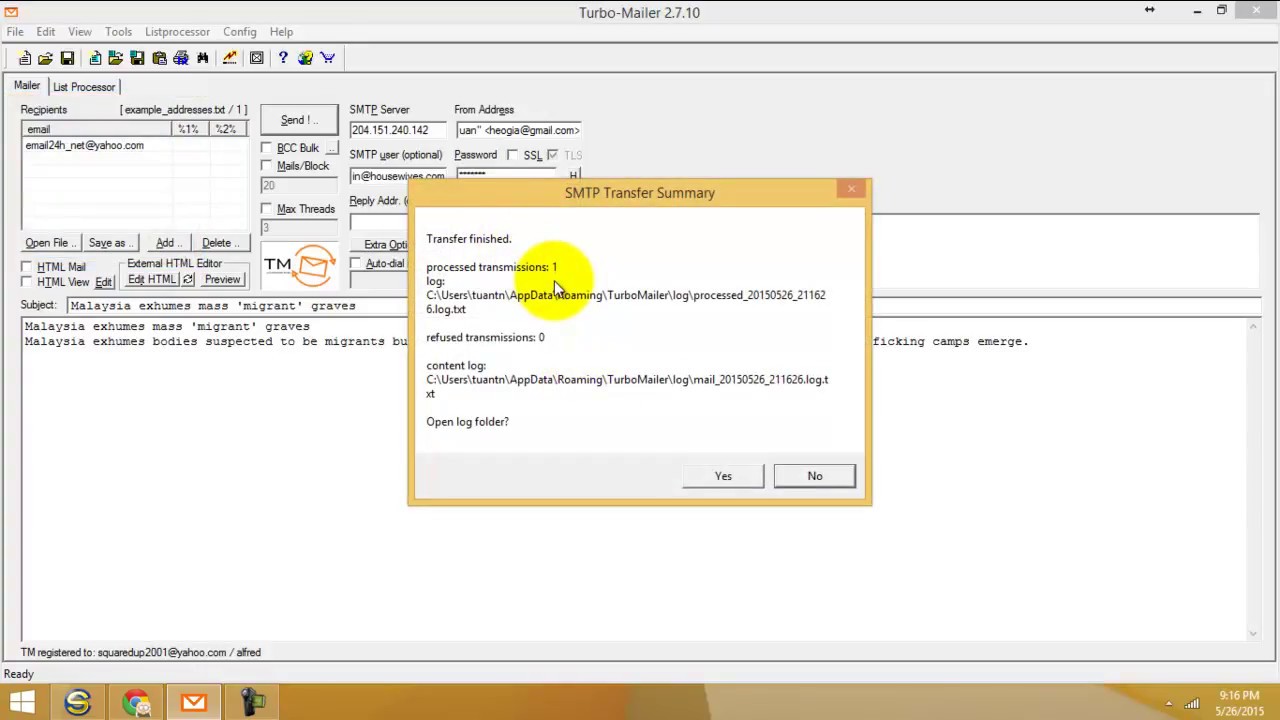
Task: Click the From Address input field
Action: [x=518, y=130]
